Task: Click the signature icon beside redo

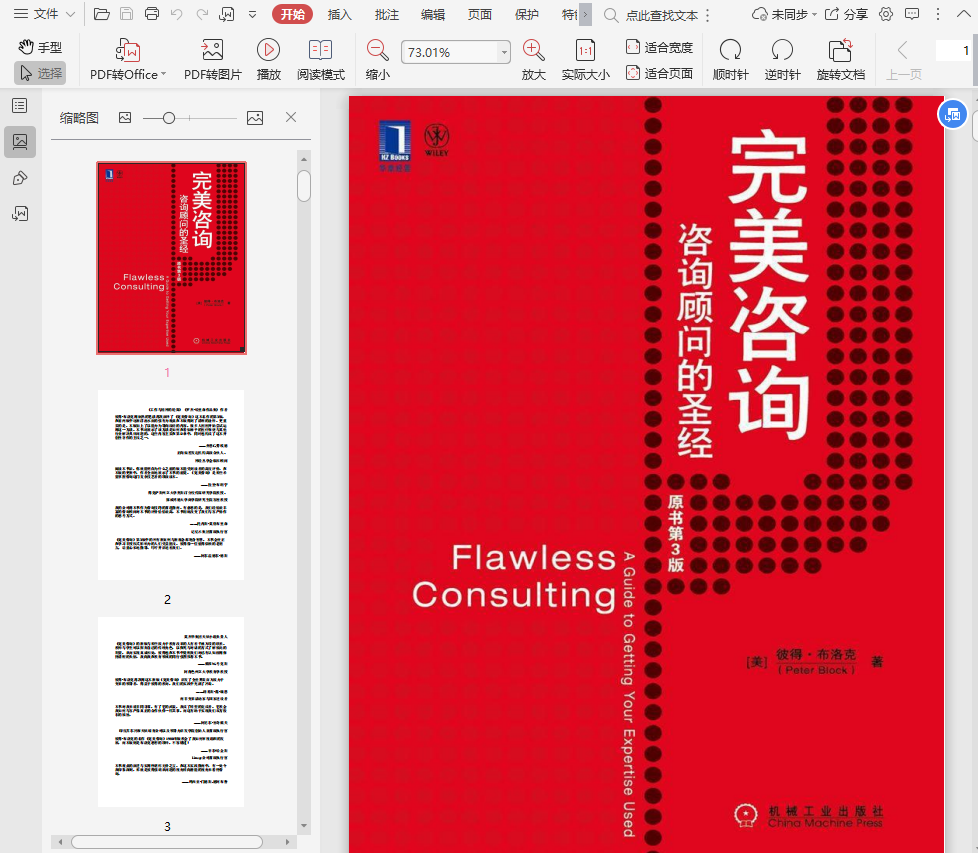Action: tap(227, 14)
